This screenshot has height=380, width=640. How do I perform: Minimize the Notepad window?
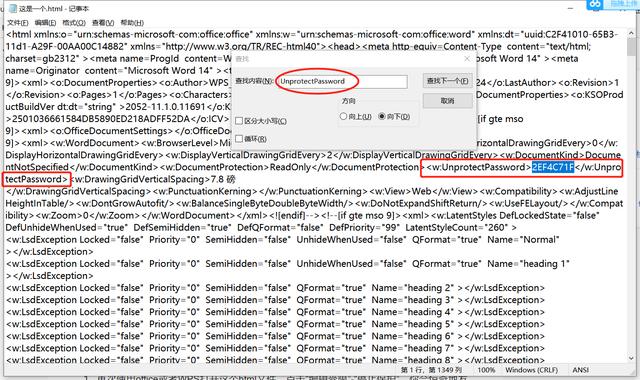click(x=571, y=8)
